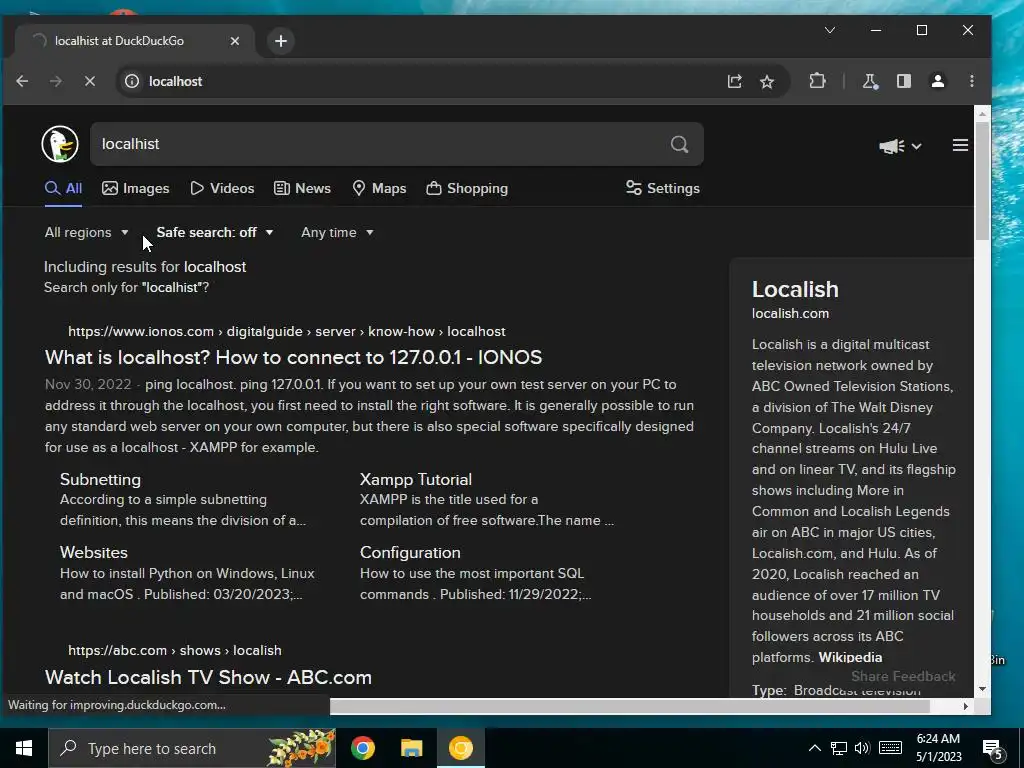The height and width of the screenshot is (768, 1024).
Task: Open the profile avatar icon
Action: point(938,81)
